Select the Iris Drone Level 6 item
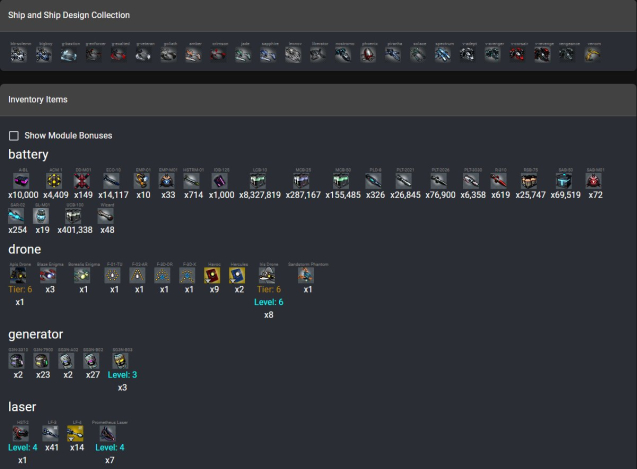Image resolution: width=637 pixels, height=469 pixels. (x=268, y=275)
